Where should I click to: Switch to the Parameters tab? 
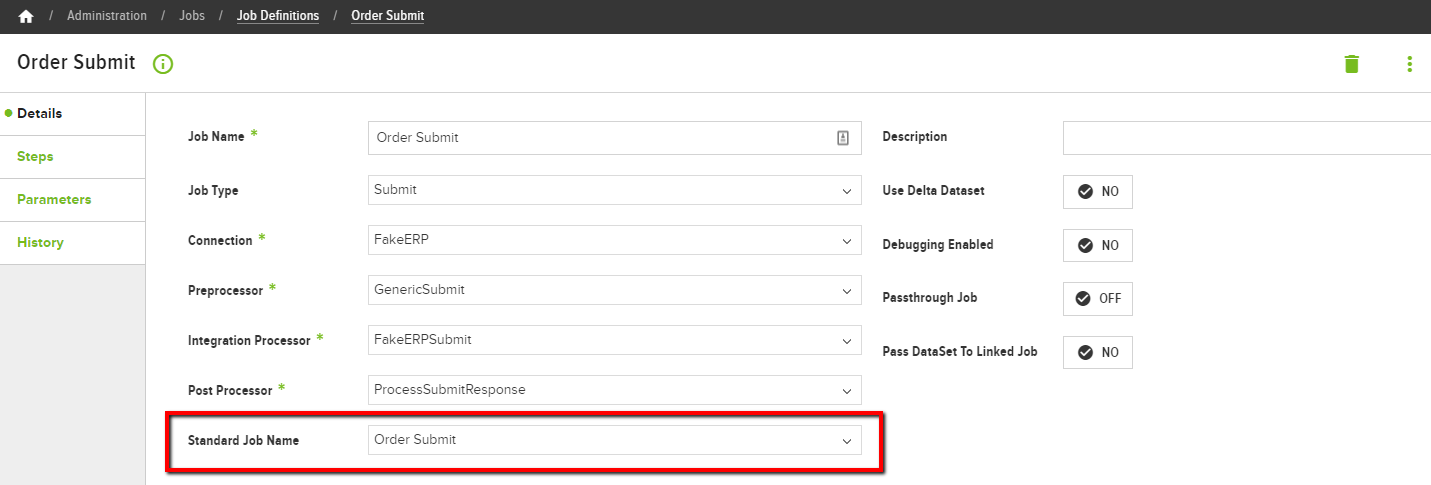[x=72, y=200]
